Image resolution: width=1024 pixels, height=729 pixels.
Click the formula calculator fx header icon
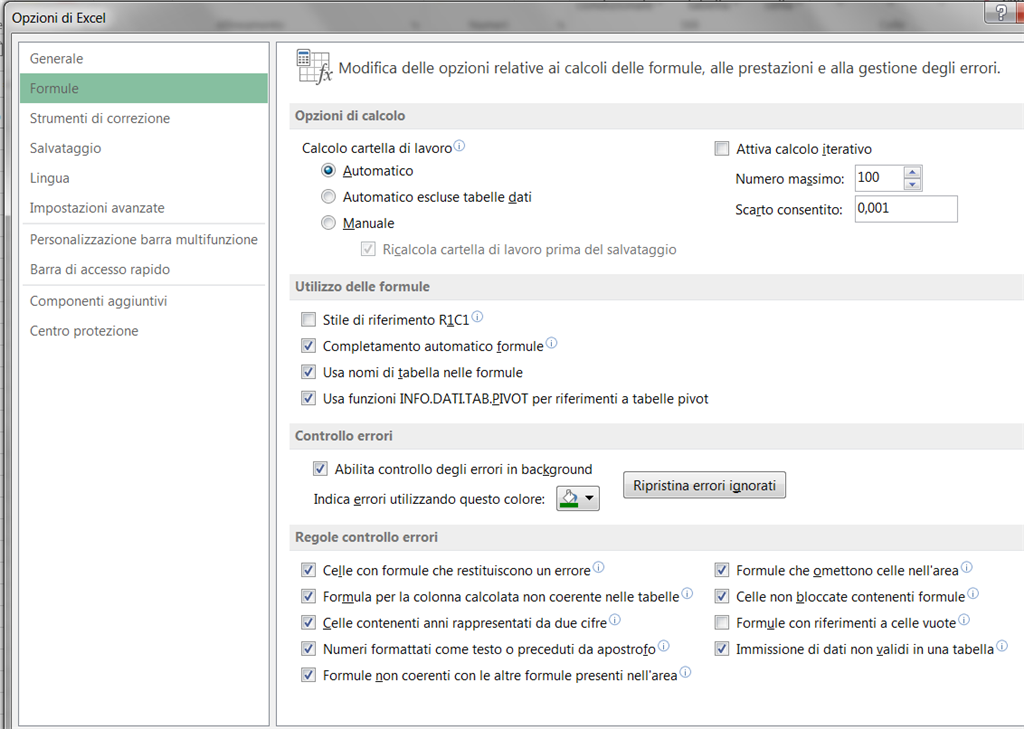point(314,67)
